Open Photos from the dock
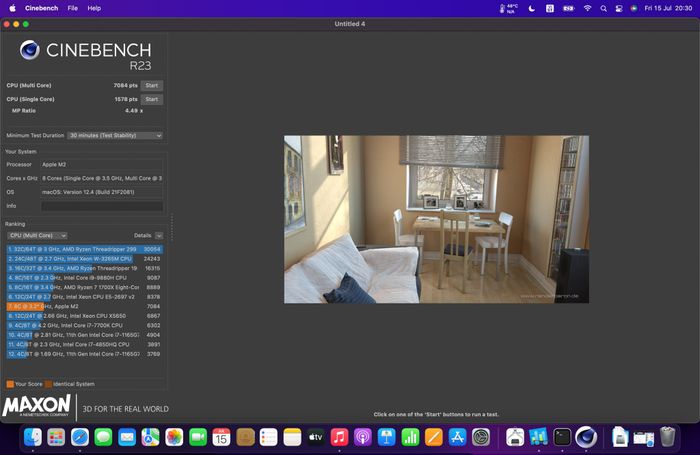Viewport: 700px width, 455px height. (174, 437)
